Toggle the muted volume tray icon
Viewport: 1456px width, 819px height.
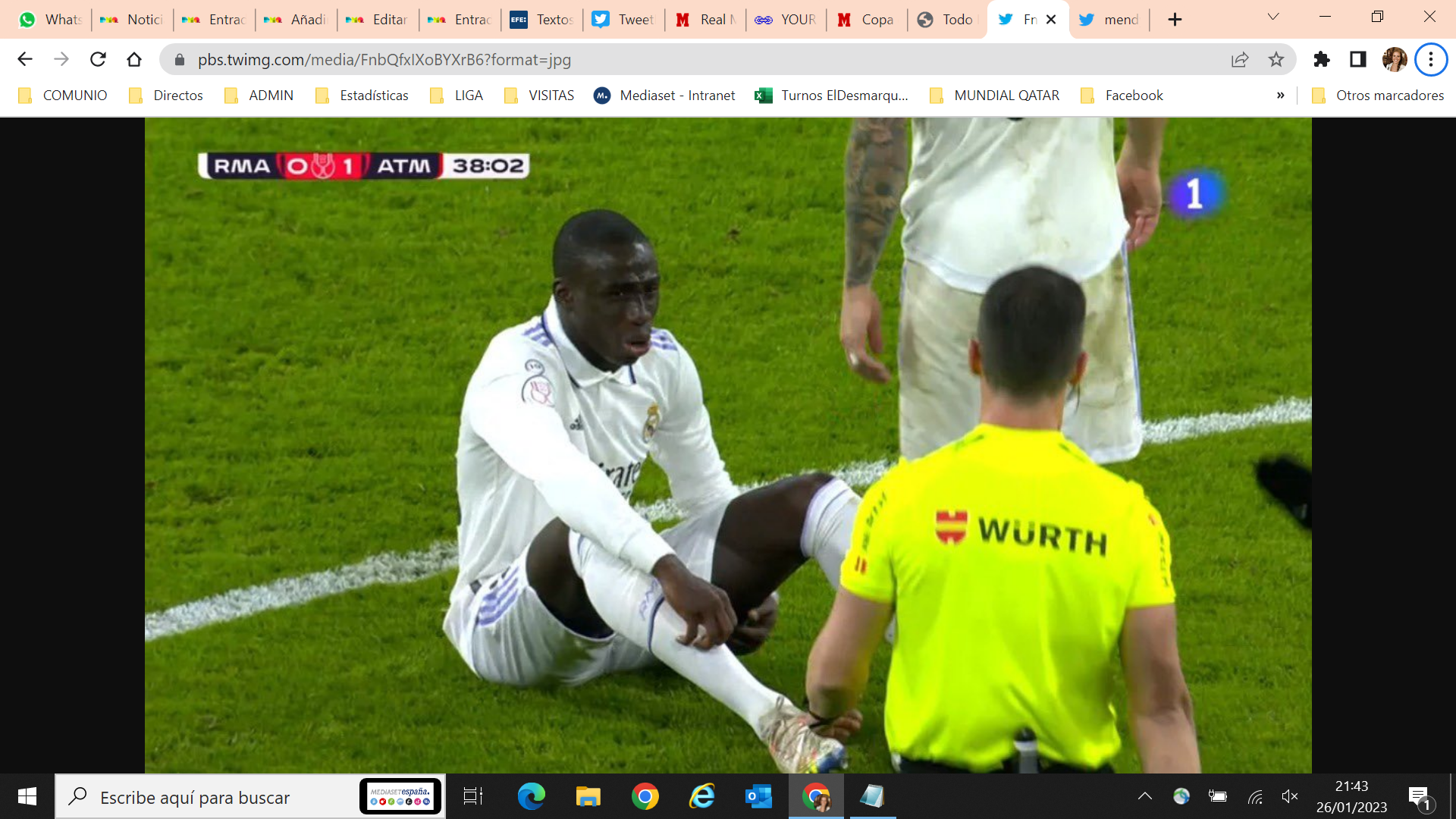(x=1290, y=796)
